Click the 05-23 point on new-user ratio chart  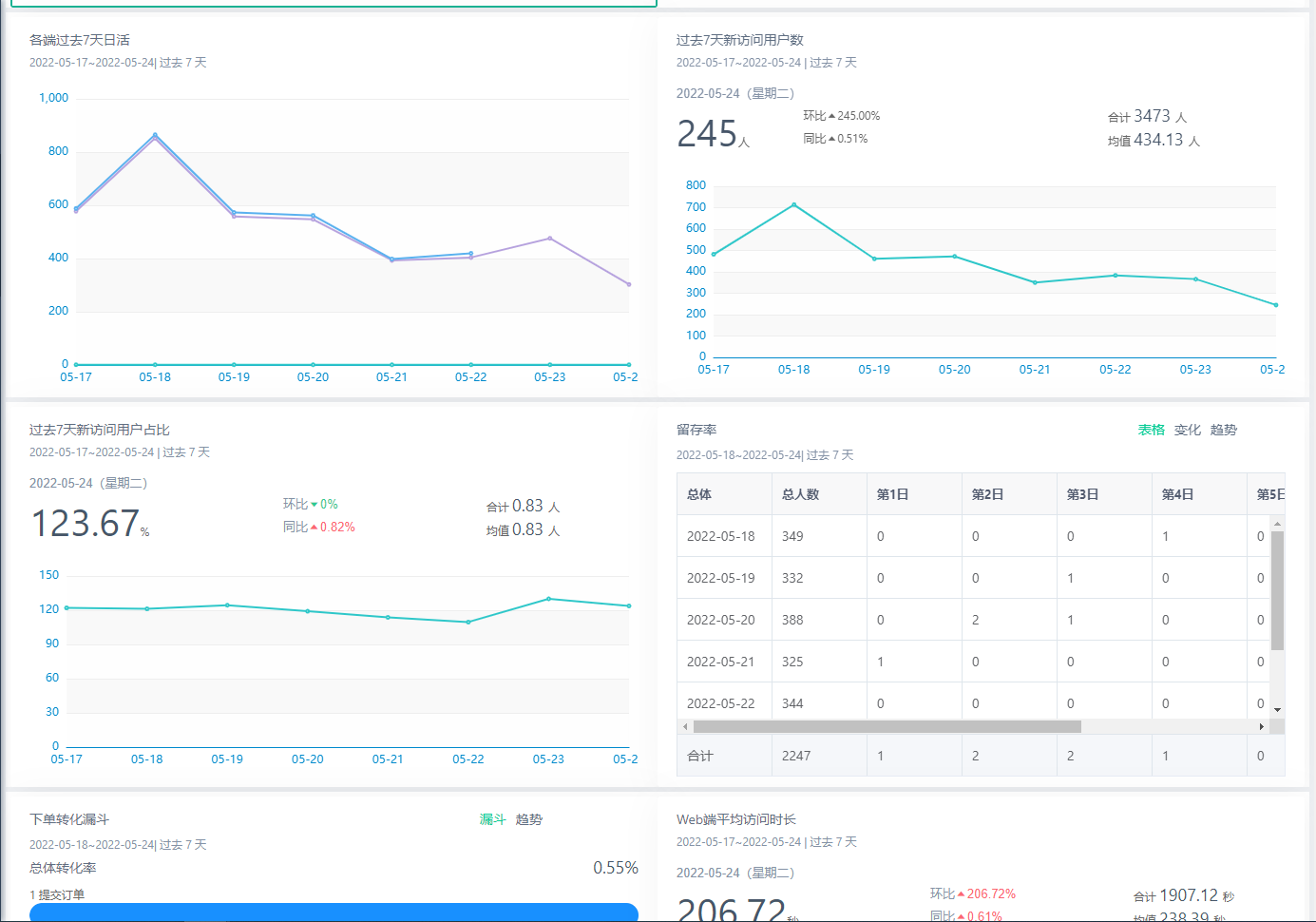pos(548,599)
